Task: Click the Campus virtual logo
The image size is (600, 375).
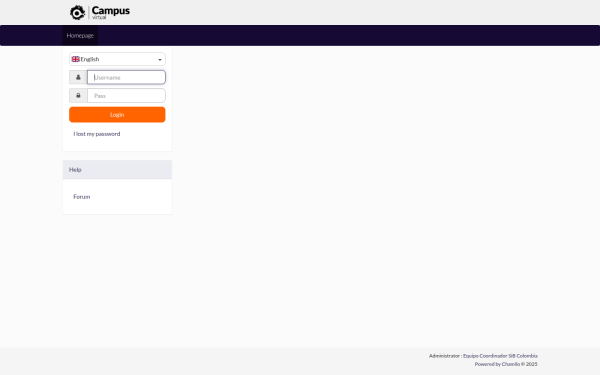Action: coord(100,12)
